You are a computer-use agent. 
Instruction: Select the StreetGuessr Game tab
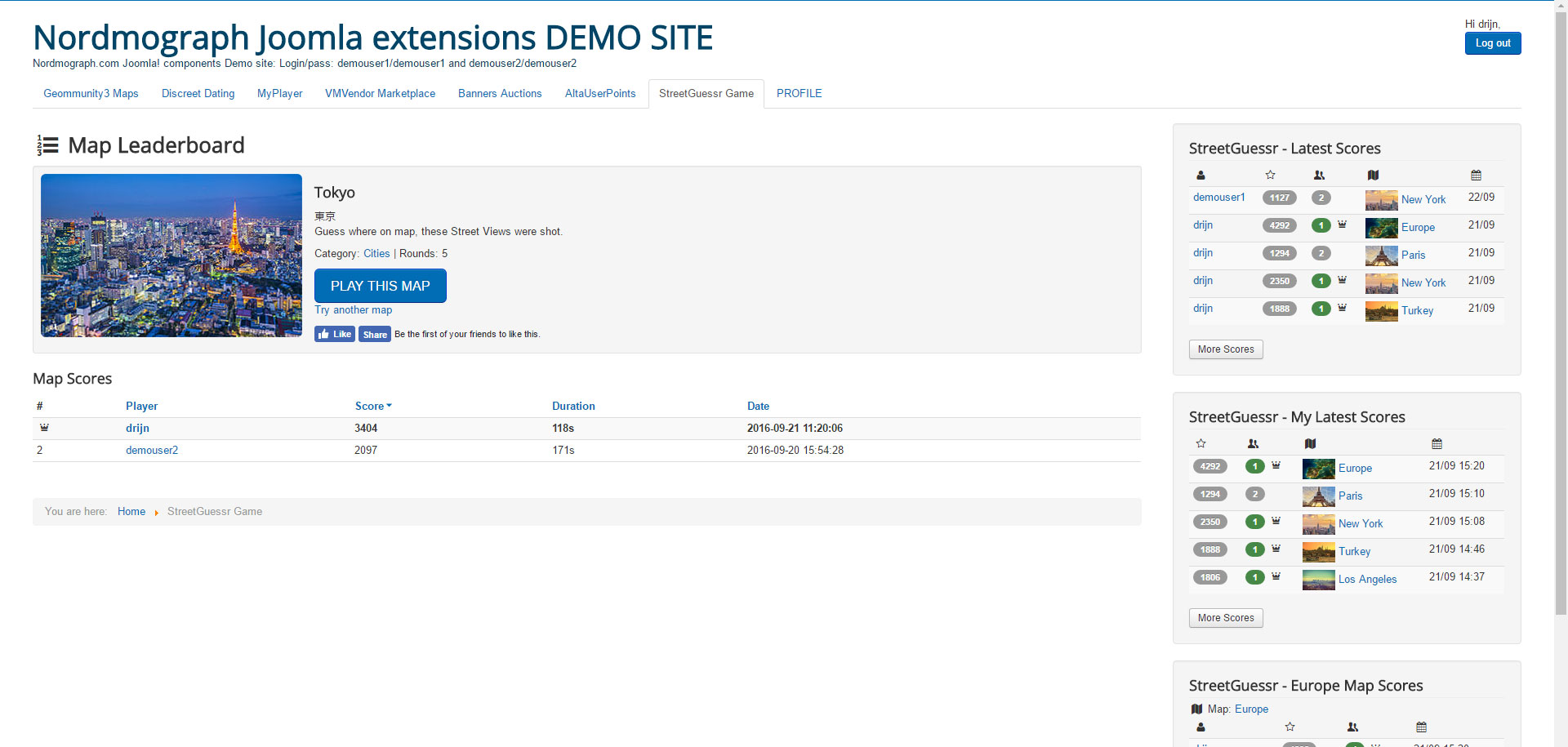click(706, 94)
